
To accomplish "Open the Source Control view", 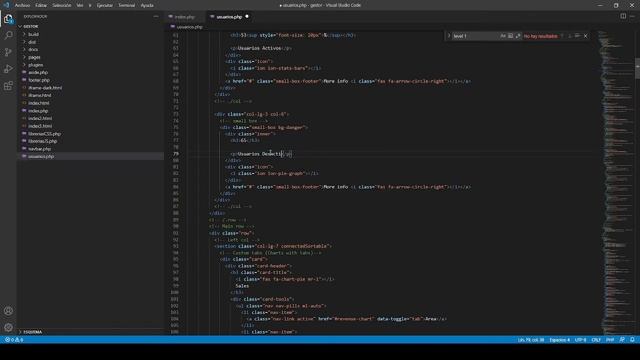I will pos(8,52).
